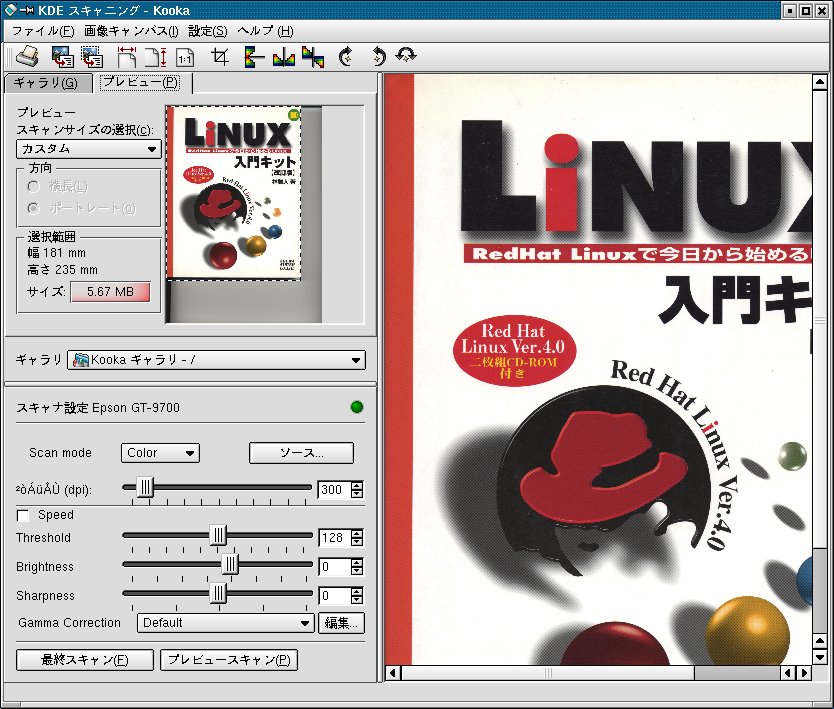Click the ソース... button
The height and width of the screenshot is (709, 834).
click(301, 453)
